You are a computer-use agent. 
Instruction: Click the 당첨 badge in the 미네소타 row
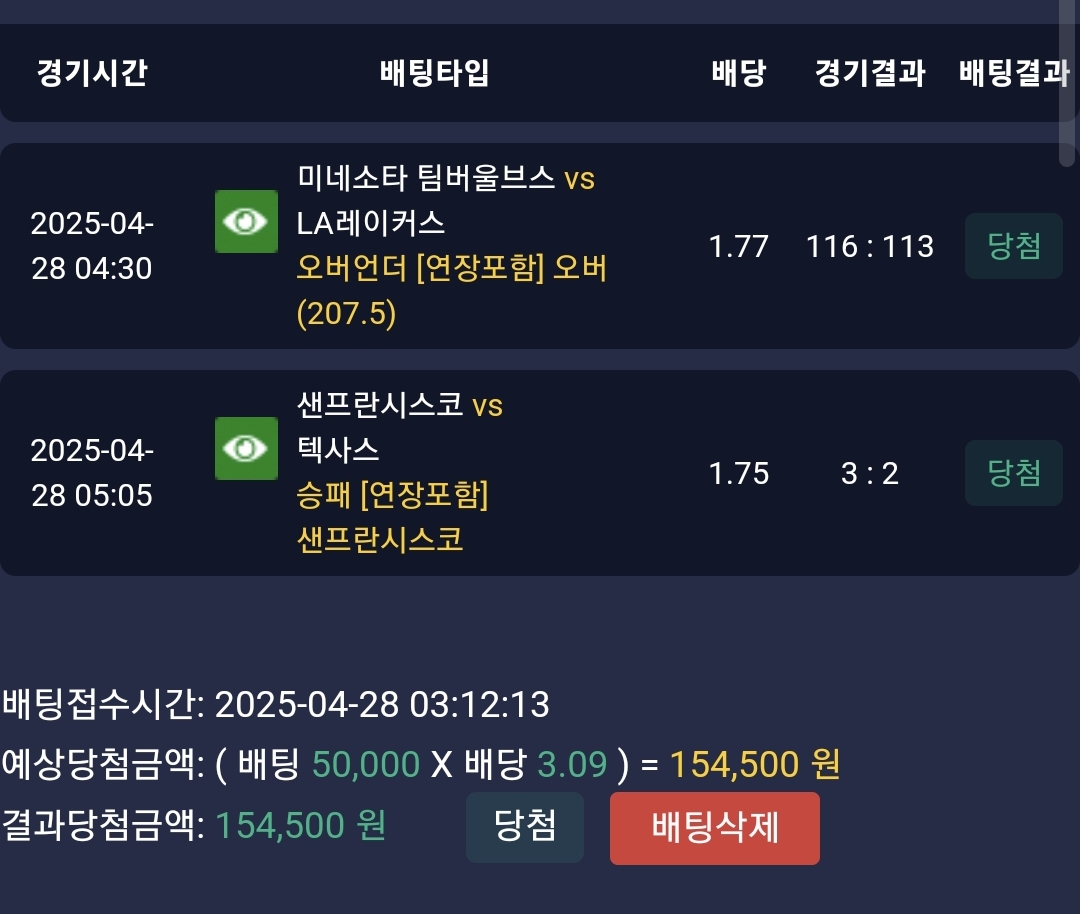tap(1013, 246)
